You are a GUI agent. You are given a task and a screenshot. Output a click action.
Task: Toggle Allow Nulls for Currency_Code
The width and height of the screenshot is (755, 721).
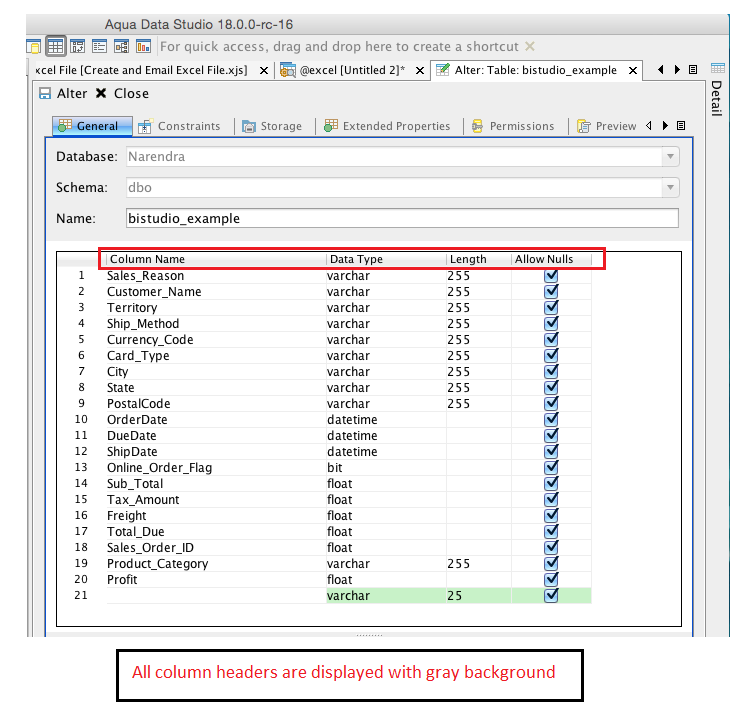[x=551, y=340]
